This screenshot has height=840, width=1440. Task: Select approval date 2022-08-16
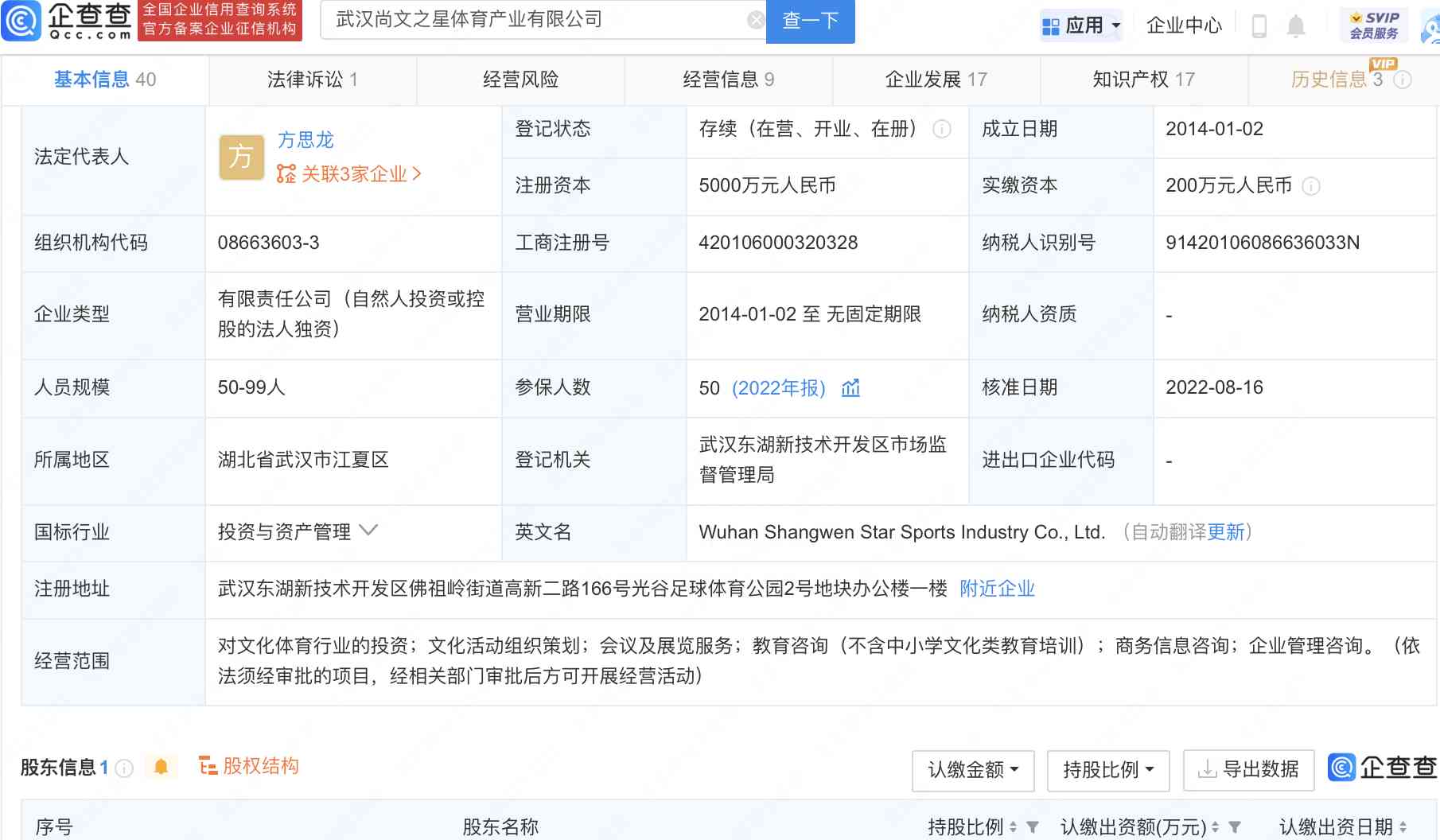[x=1214, y=387]
